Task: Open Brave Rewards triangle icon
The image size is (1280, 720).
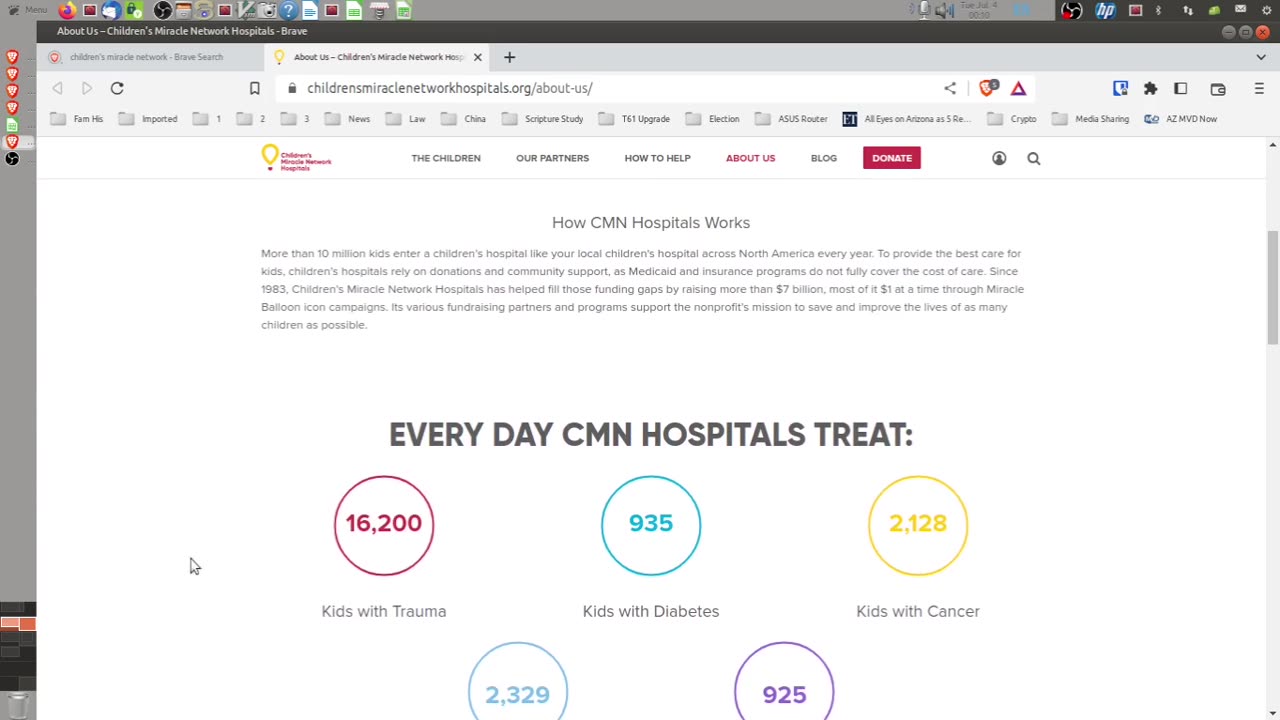Action: pyautogui.click(x=1018, y=88)
